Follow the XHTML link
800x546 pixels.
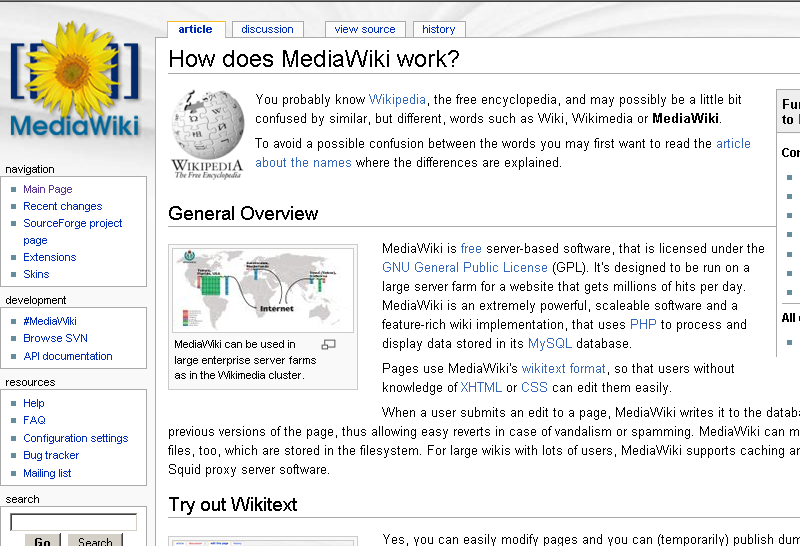pos(481,387)
